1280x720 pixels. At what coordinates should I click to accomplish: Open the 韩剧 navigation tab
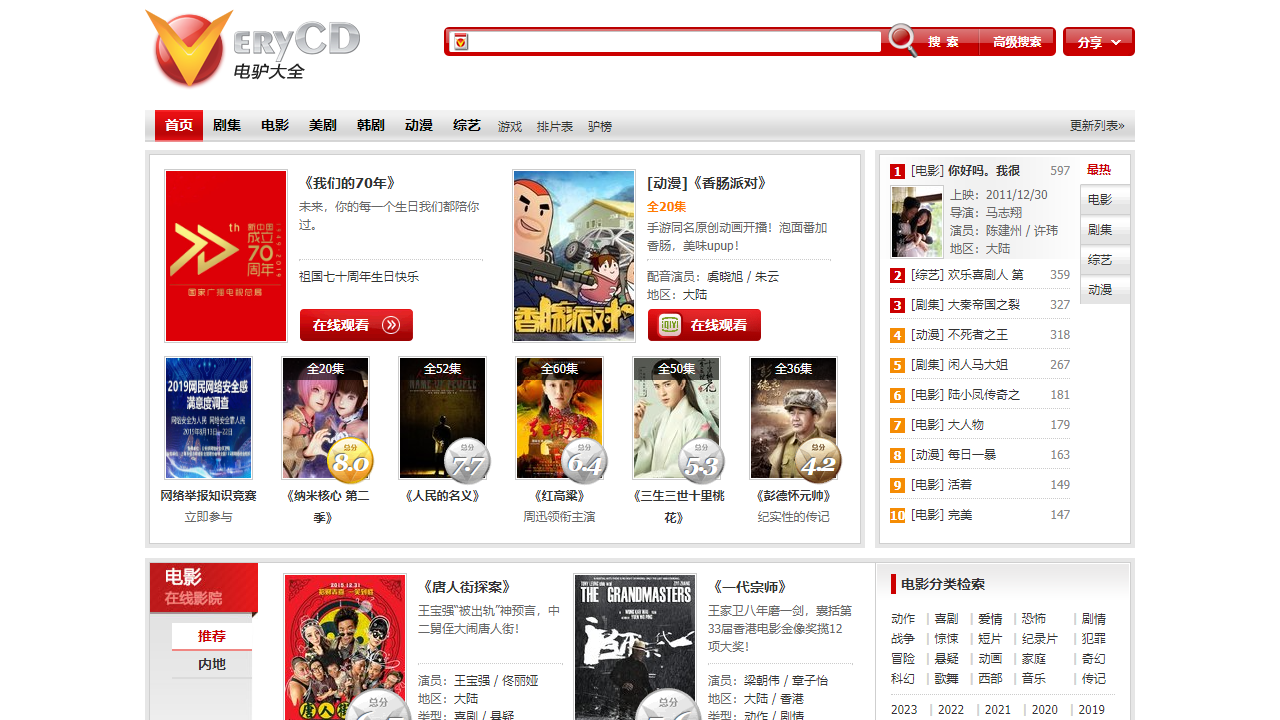tap(371, 125)
